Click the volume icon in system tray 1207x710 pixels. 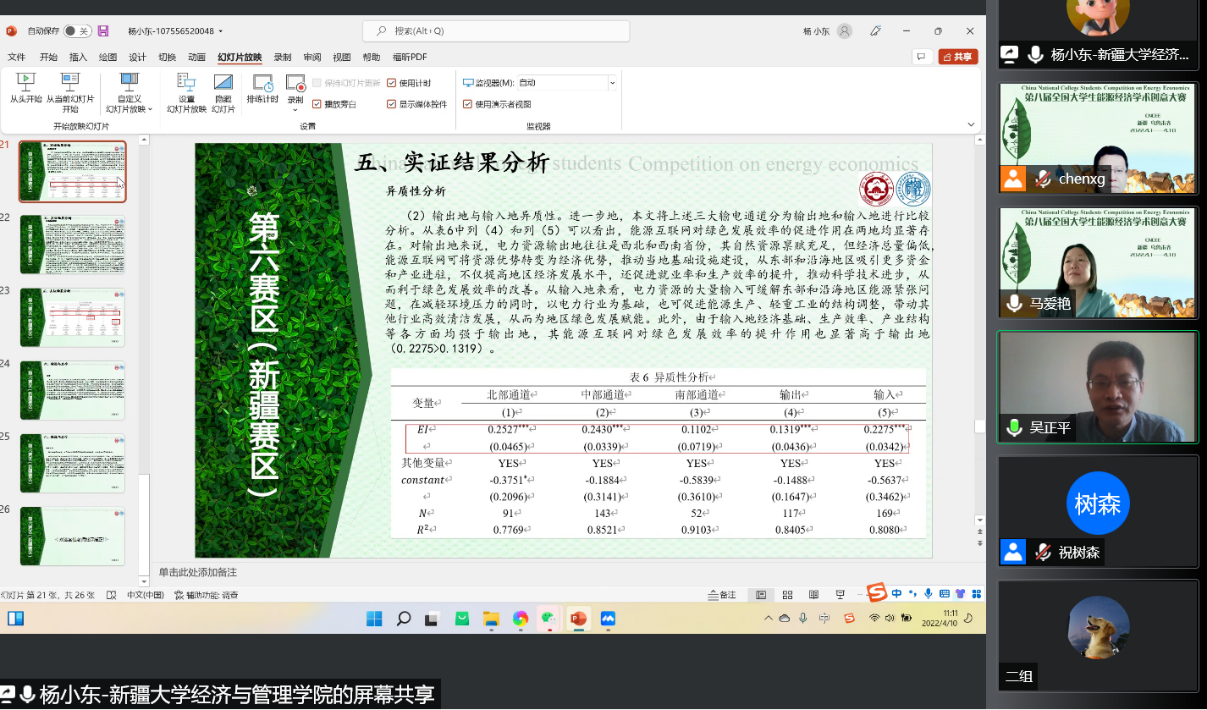(890, 619)
